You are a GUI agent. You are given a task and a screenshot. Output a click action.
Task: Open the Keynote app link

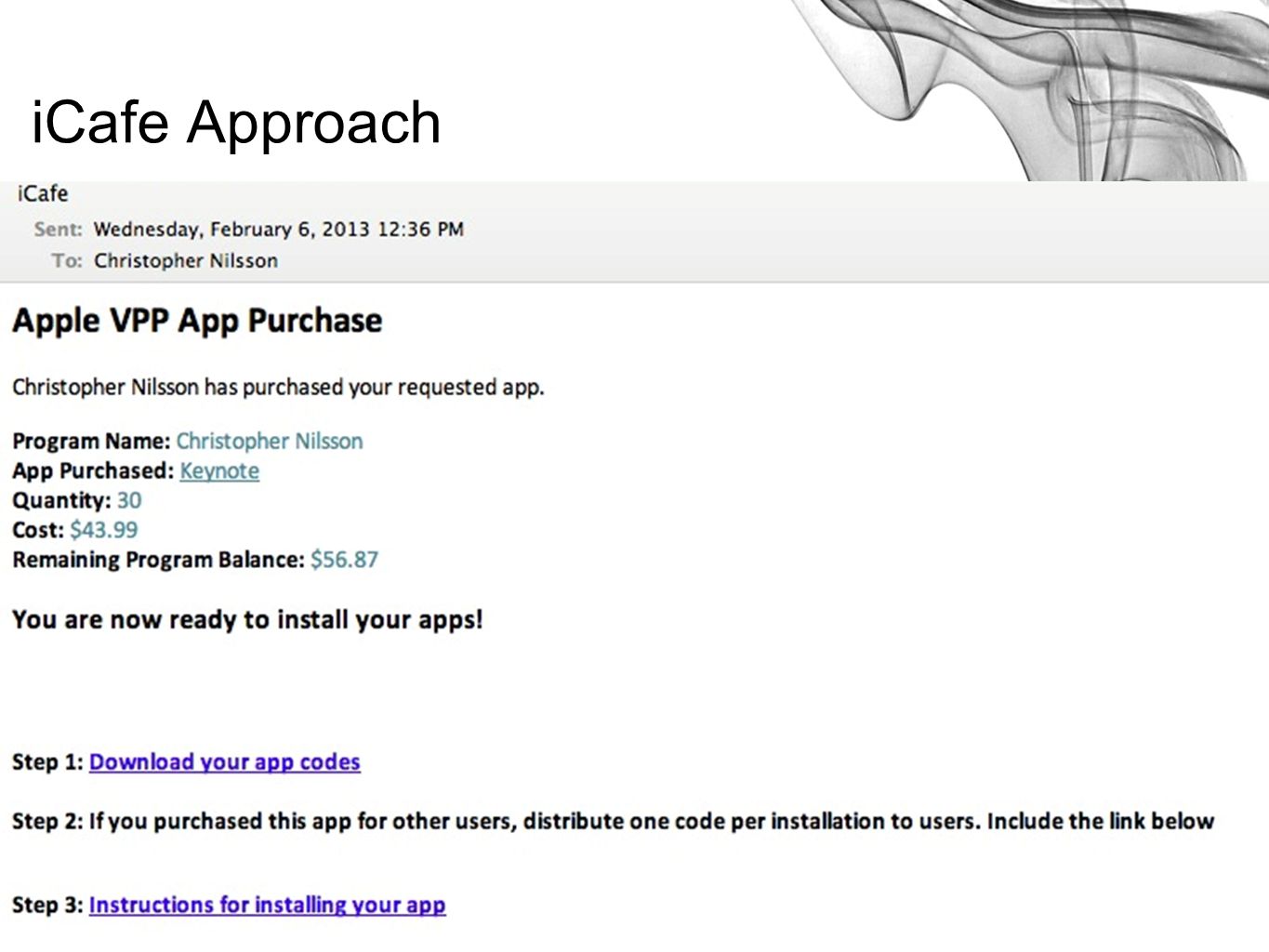coord(219,470)
